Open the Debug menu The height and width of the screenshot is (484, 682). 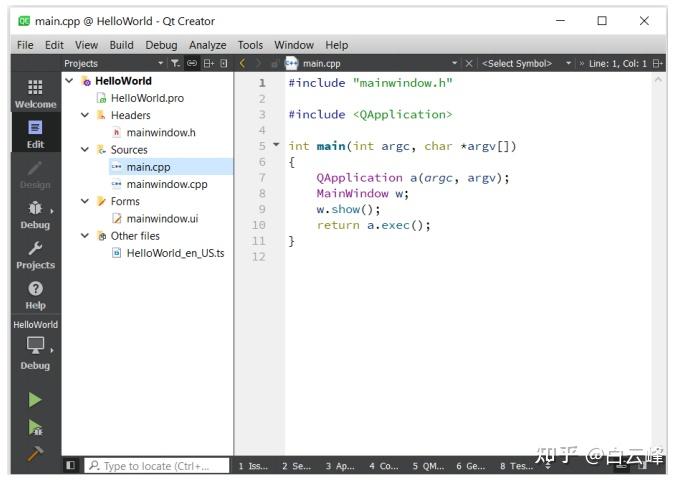pos(161,45)
